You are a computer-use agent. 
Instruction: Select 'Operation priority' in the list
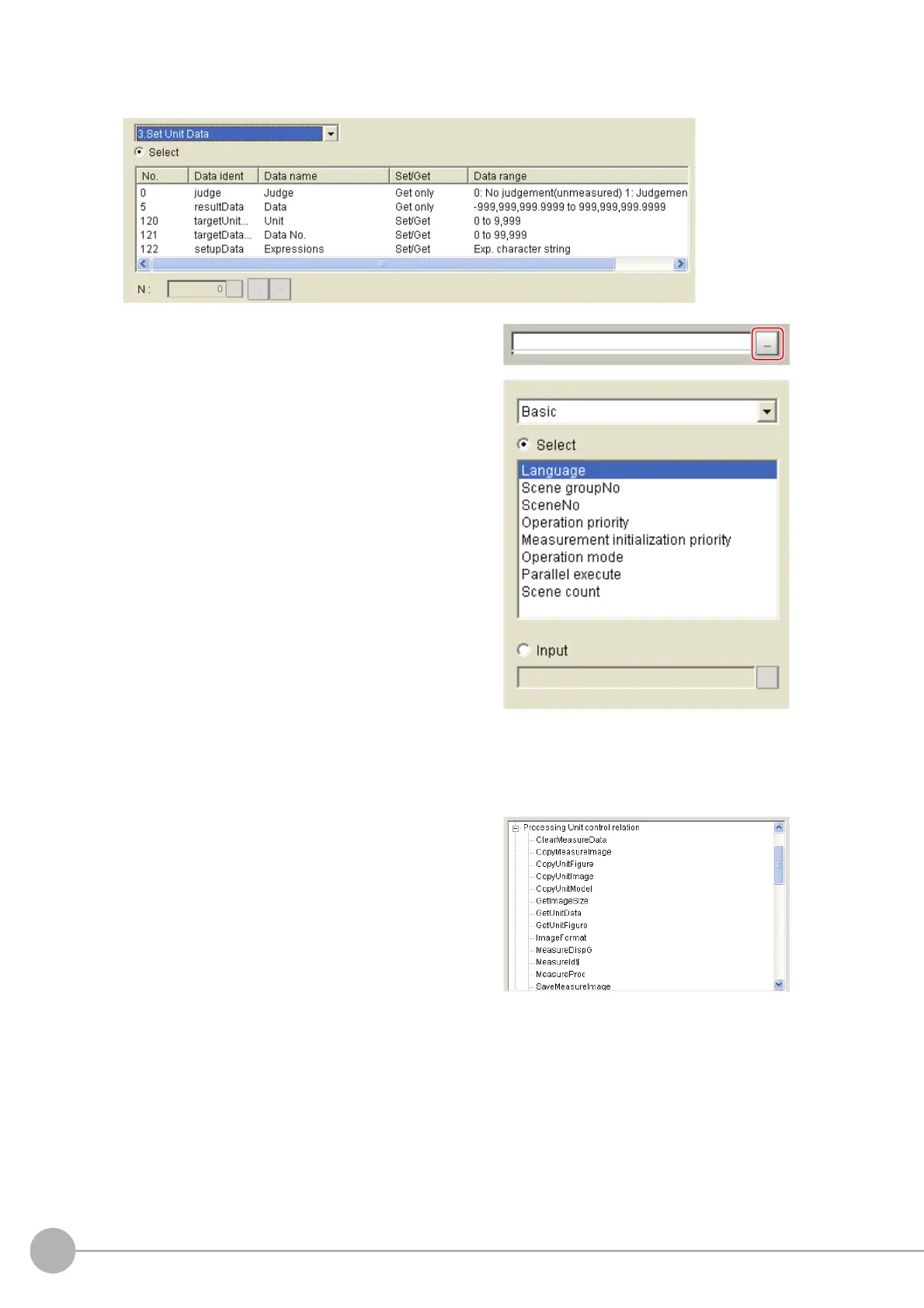(647, 522)
